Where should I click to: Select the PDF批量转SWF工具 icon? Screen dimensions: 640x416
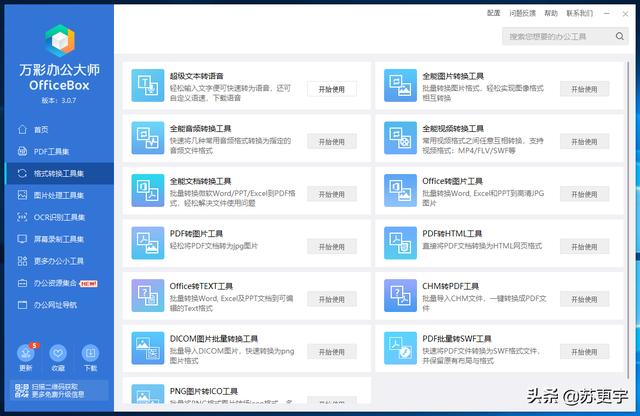[400, 348]
